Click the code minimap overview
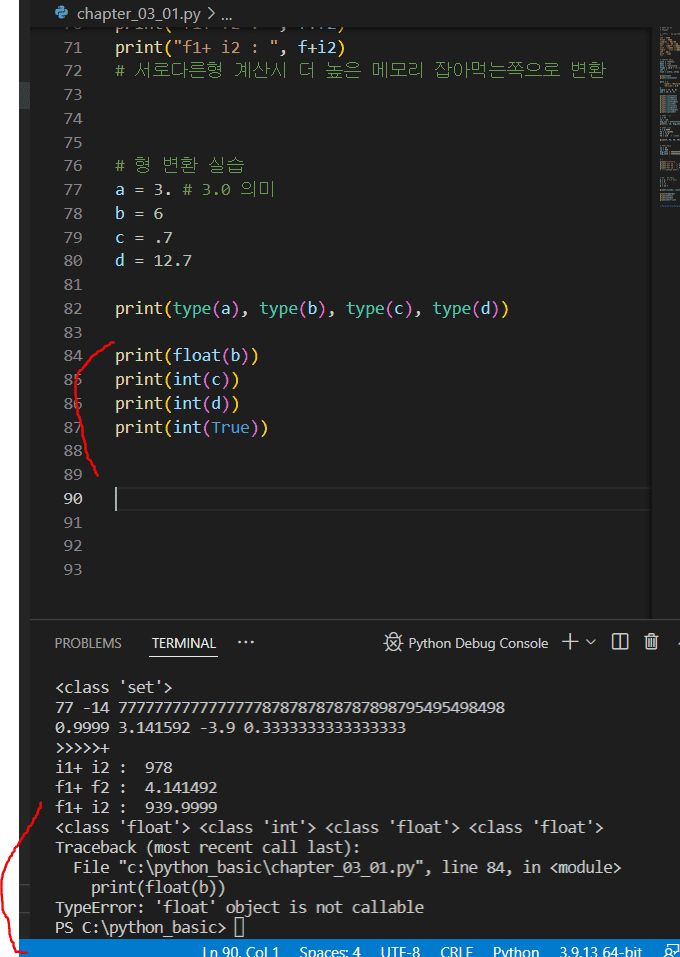The height and width of the screenshot is (957, 680). tap(670, 116)
